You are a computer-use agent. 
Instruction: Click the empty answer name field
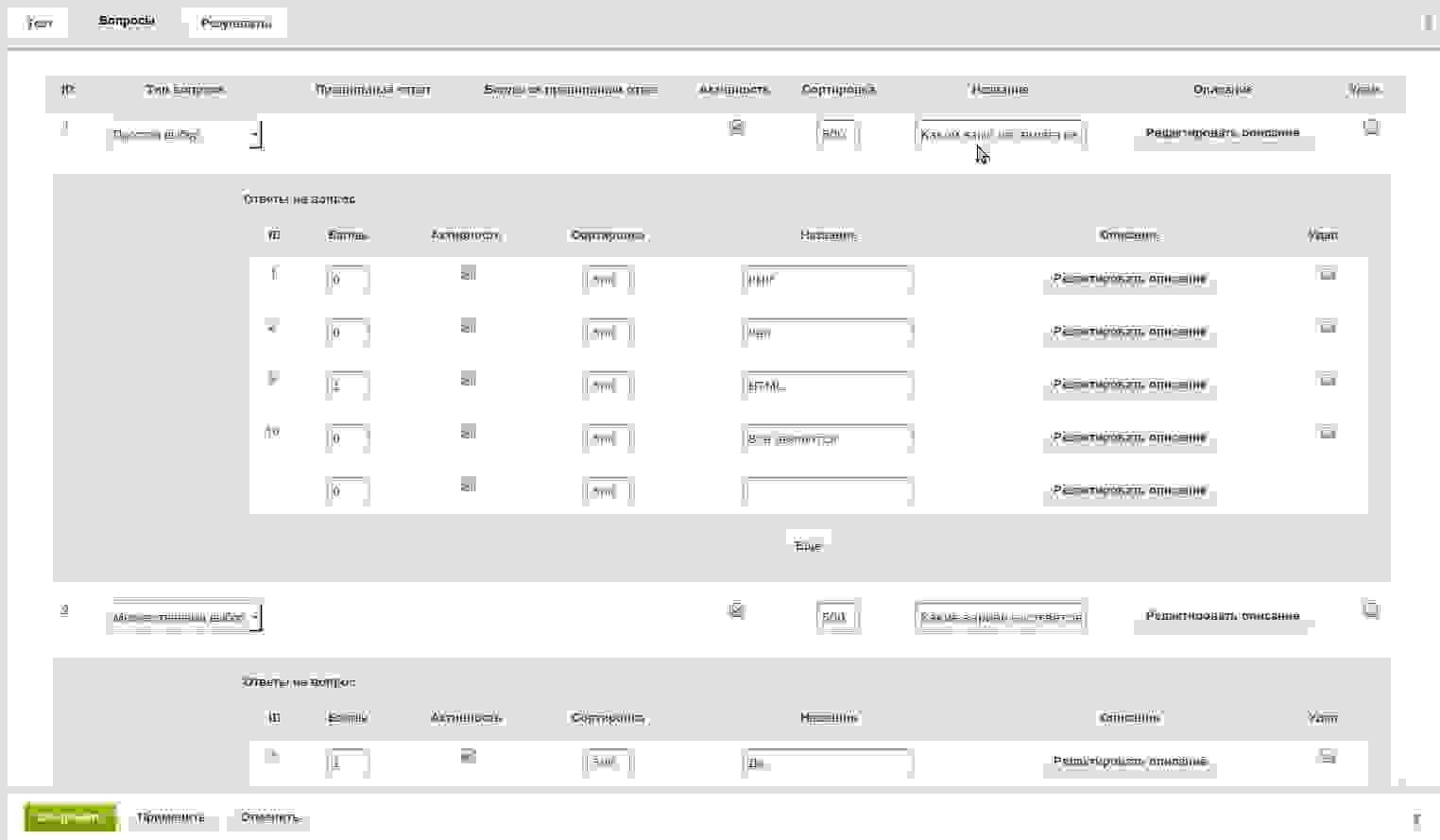[828, 491]
